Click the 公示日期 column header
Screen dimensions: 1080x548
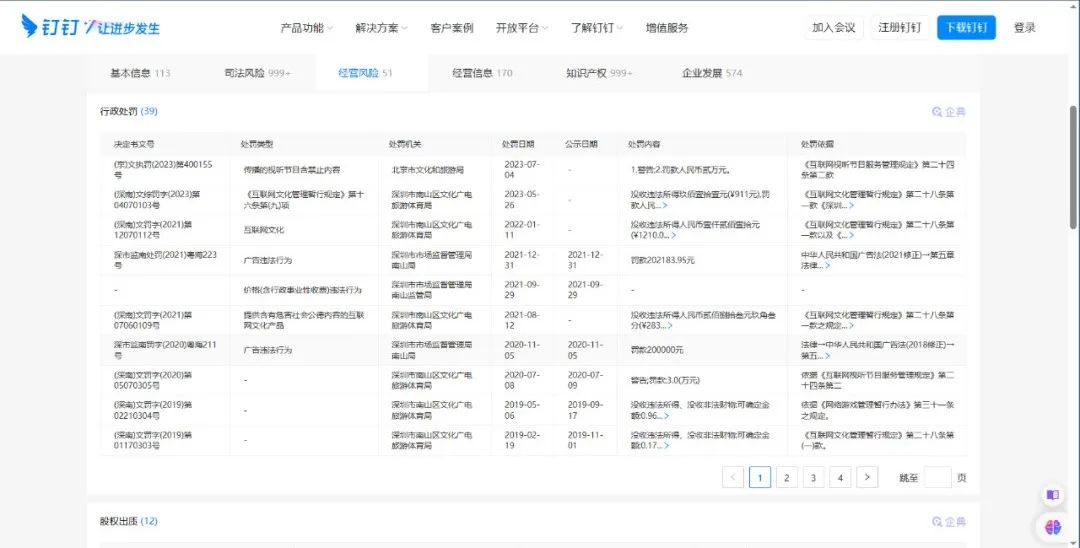[x=581, y=144]
